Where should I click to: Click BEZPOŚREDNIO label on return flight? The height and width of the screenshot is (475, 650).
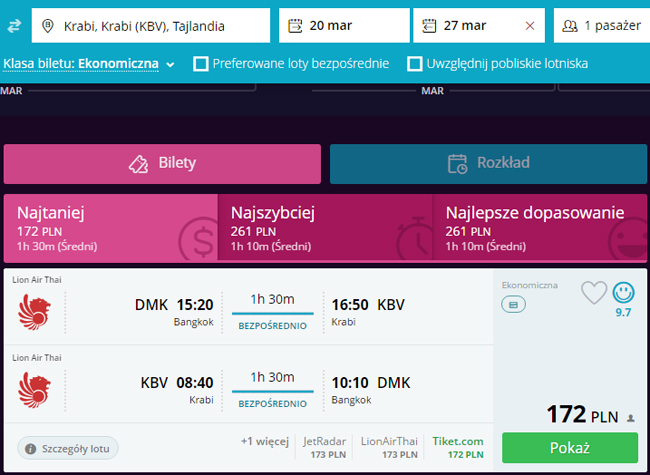pyautogui.click(x=272, y=404)
